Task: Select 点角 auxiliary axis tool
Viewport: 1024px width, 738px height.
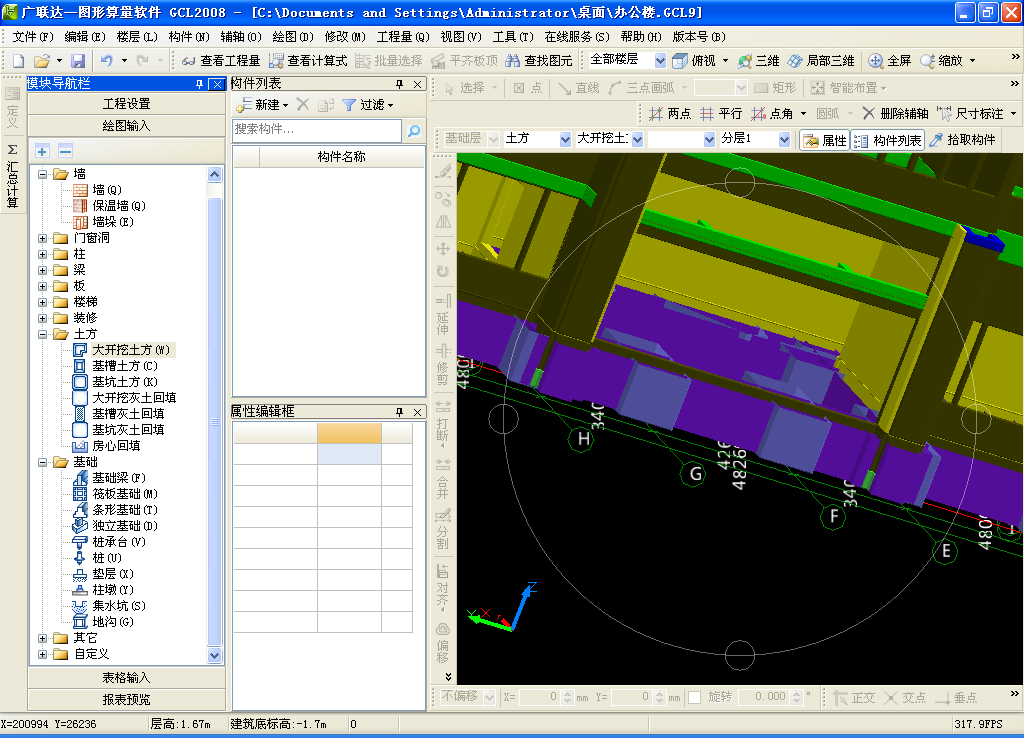Action: (772, 114)
